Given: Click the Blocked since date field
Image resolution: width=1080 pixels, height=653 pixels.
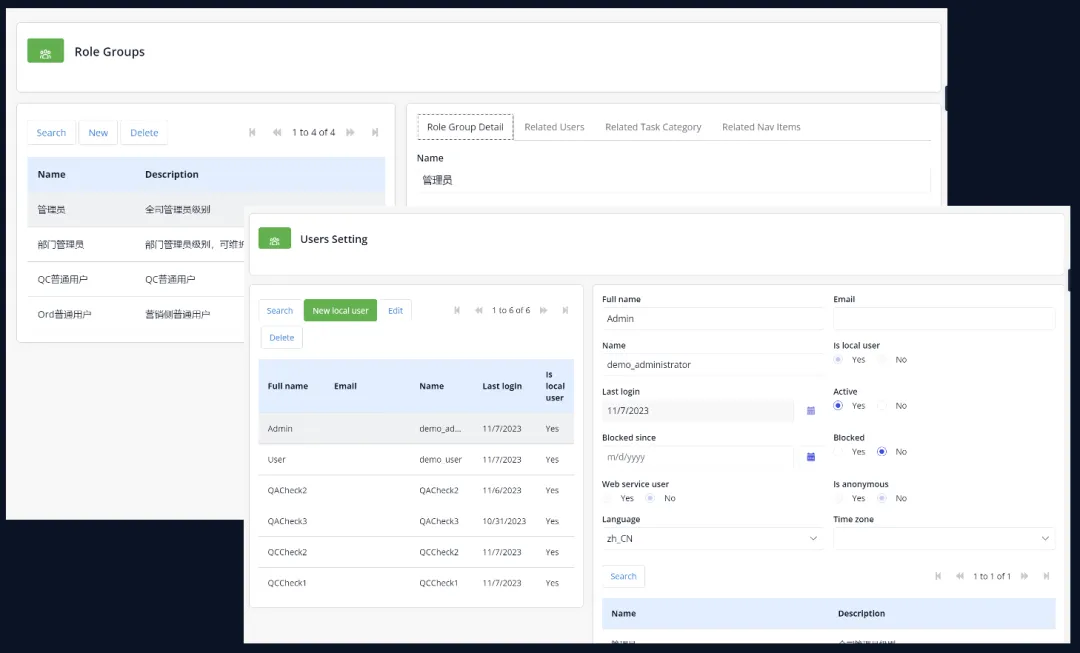Looking at the screenshot, I should 698,457.
